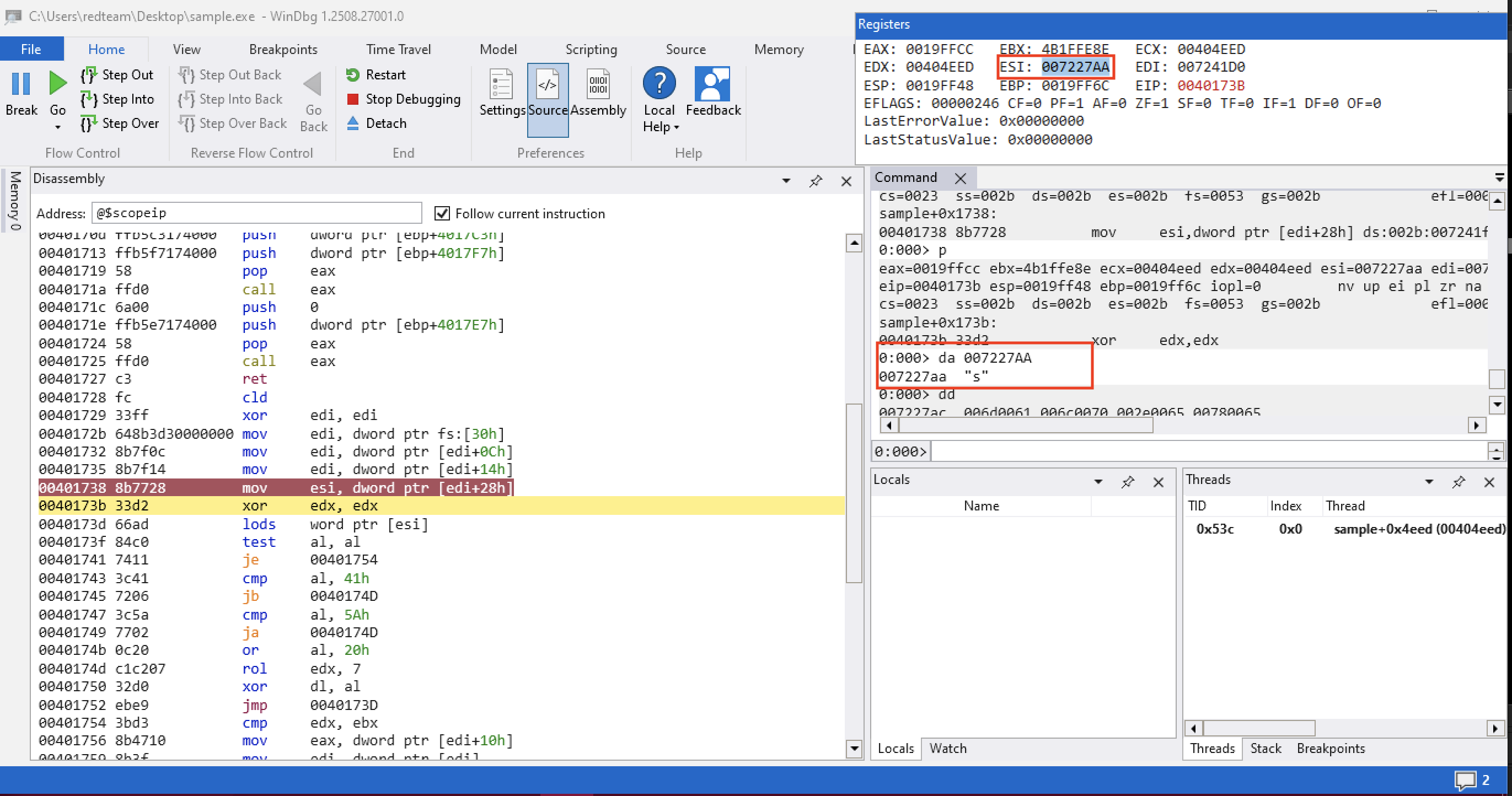
Task: Close the Command tab
Action: 960,178
